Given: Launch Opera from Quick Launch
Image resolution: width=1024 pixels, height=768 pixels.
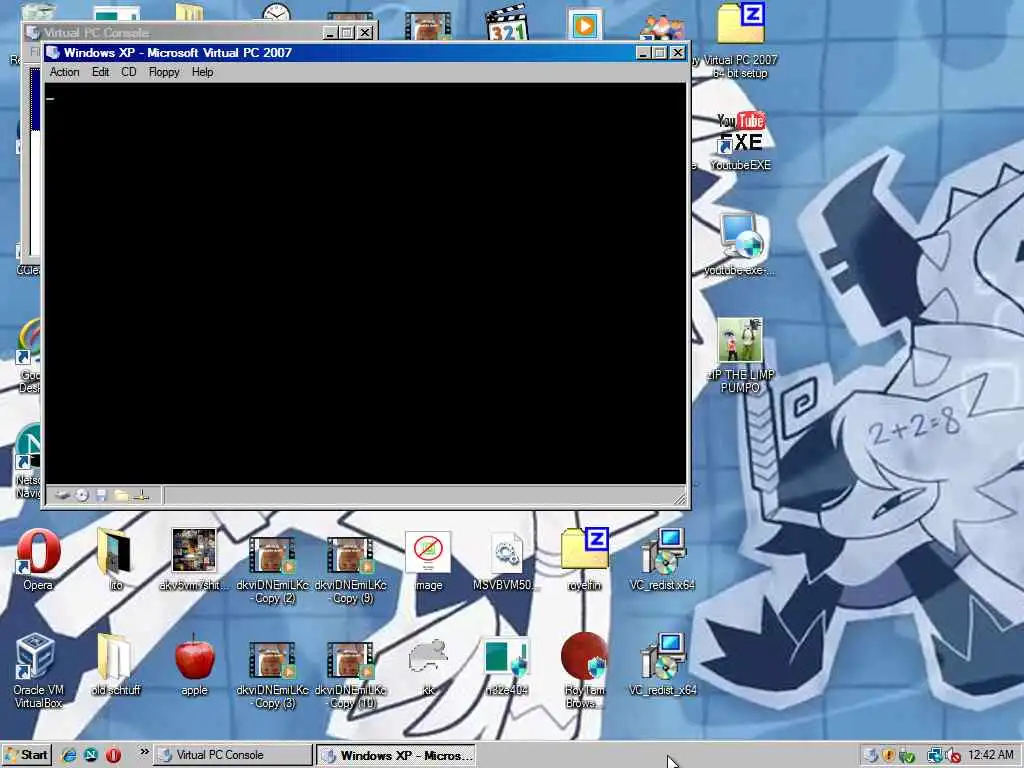Looking at the screenshot, I should pos(113,756).
